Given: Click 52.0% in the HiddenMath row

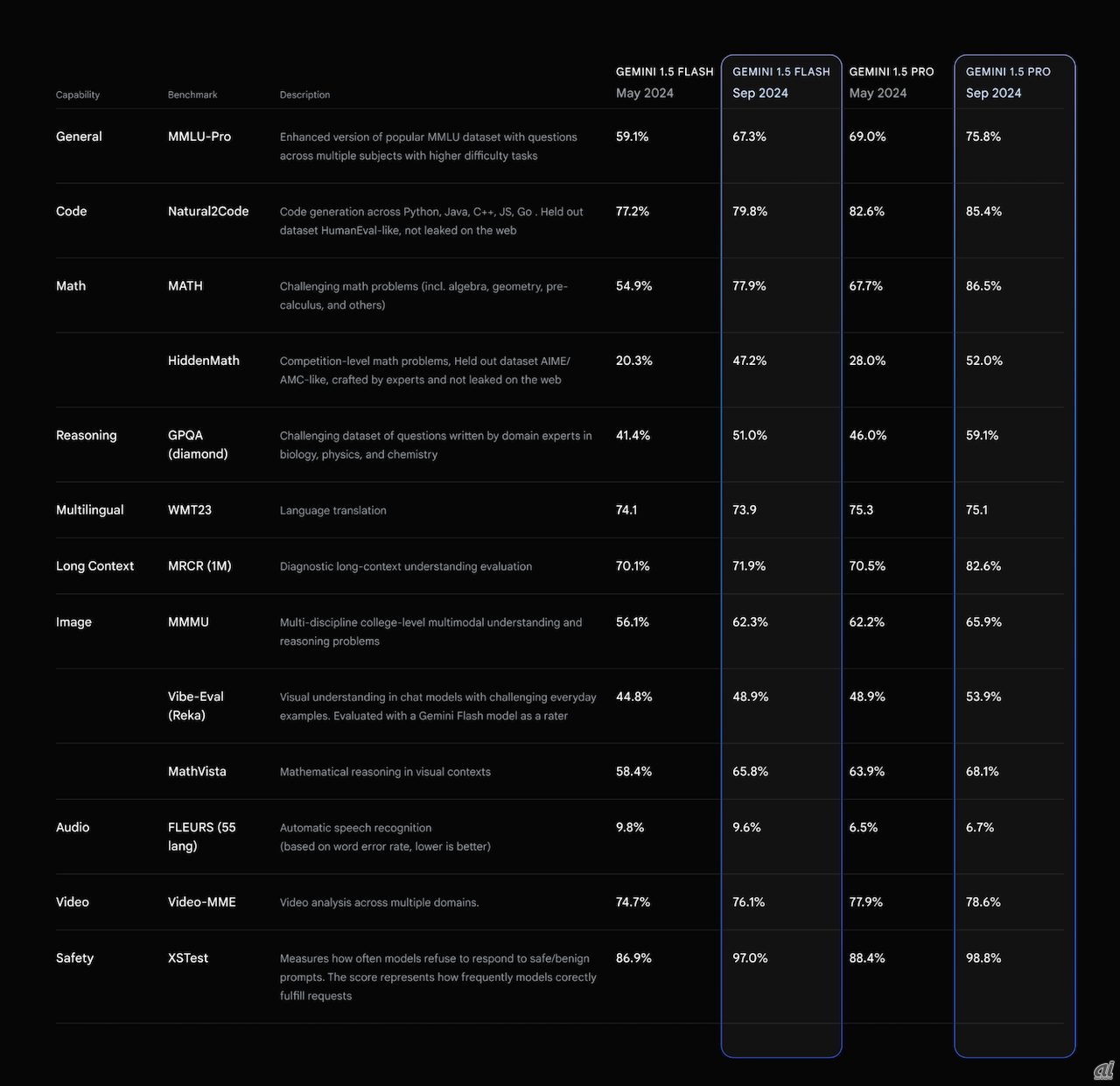Looking at the screenshot, I should pos(984,361).
